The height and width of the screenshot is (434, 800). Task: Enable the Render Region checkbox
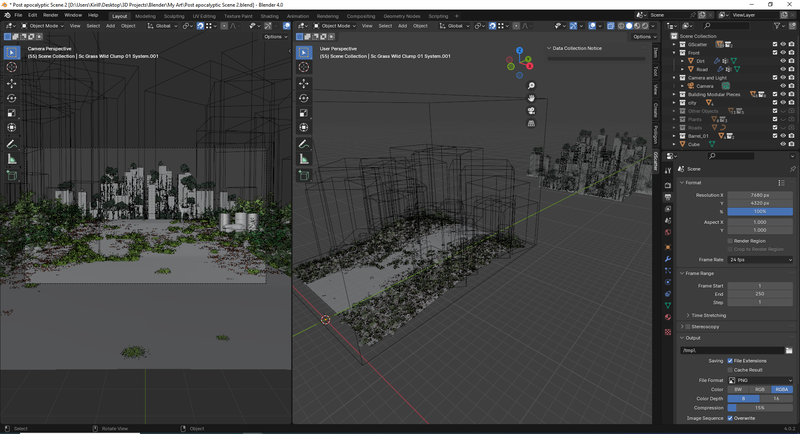(731, 241)
